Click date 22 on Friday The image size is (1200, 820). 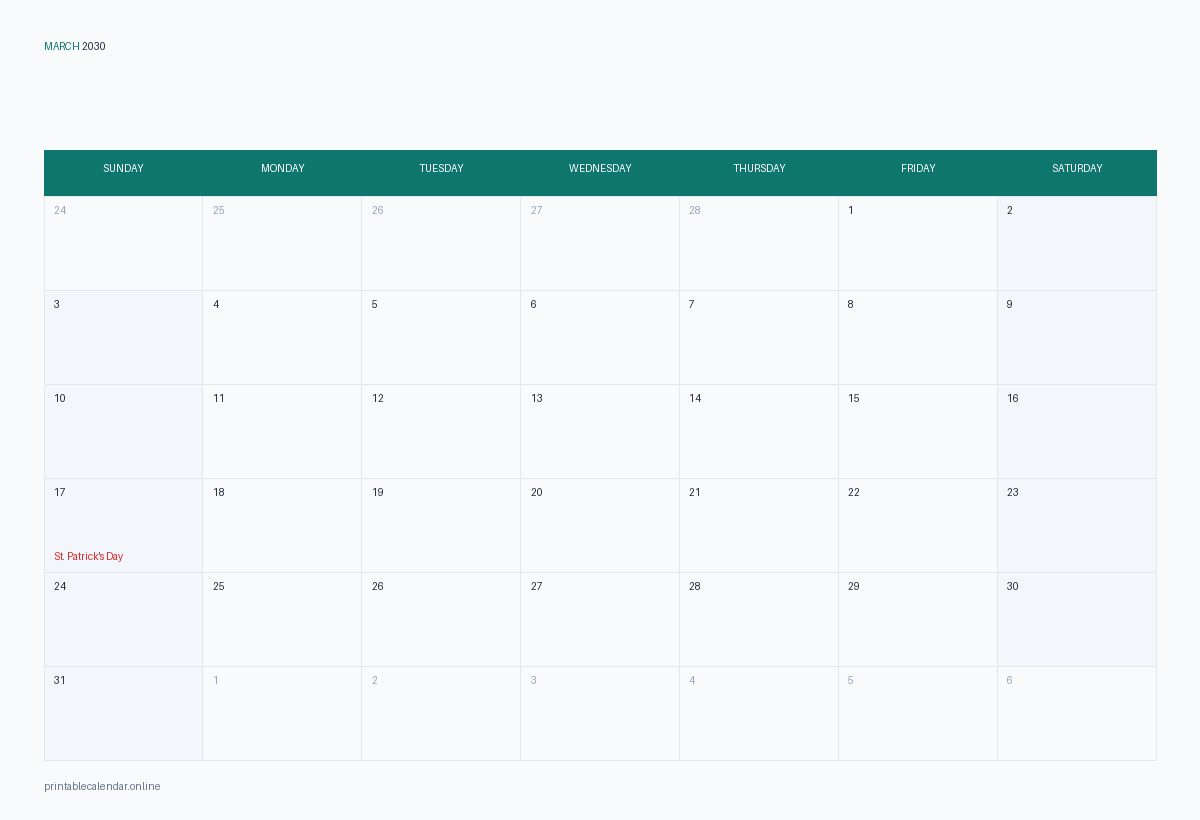click(918, 525)
